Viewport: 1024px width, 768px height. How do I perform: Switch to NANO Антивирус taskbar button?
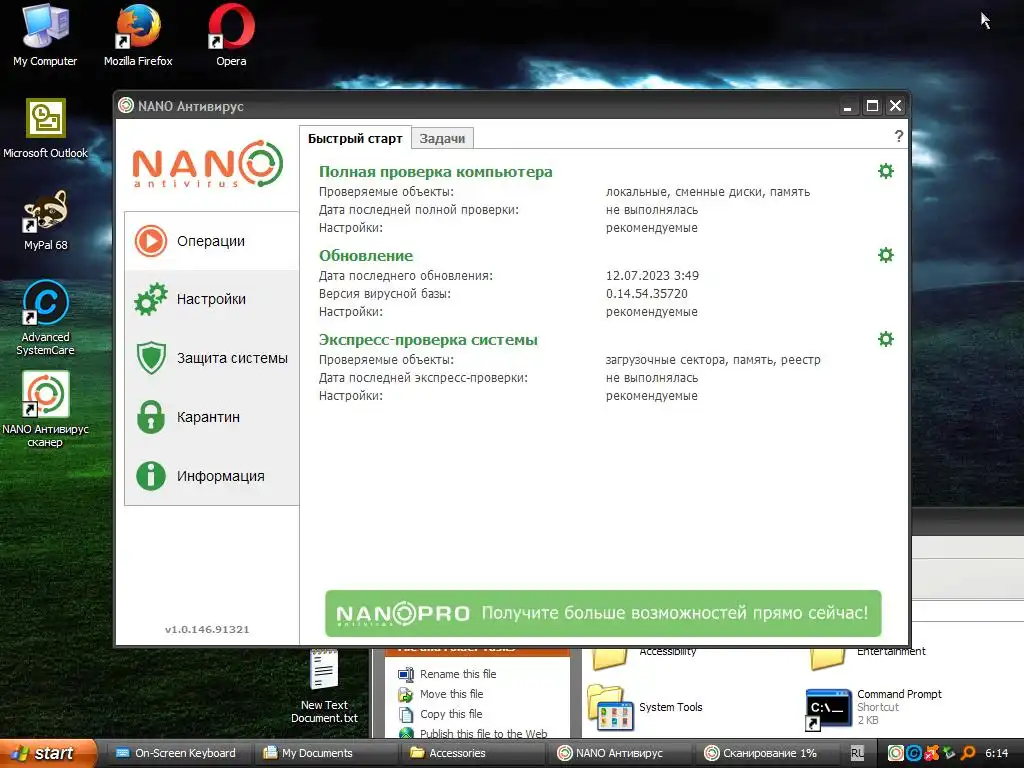[618, 753]
